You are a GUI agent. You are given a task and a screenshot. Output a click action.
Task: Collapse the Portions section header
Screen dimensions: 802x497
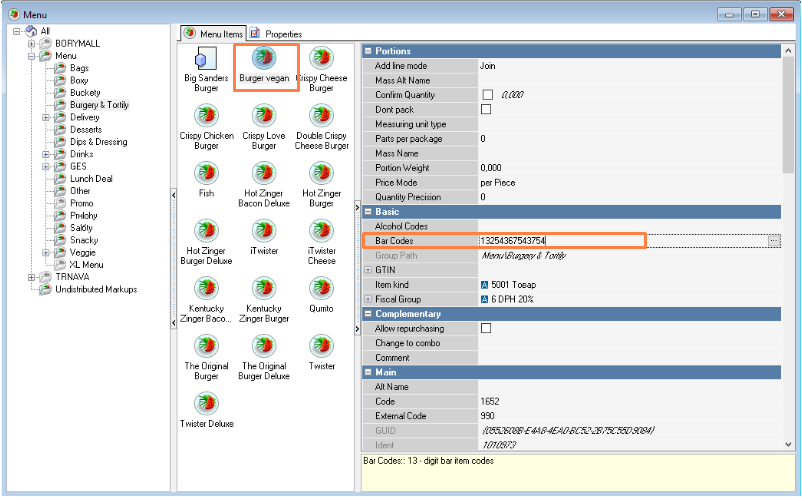[367, 51]
